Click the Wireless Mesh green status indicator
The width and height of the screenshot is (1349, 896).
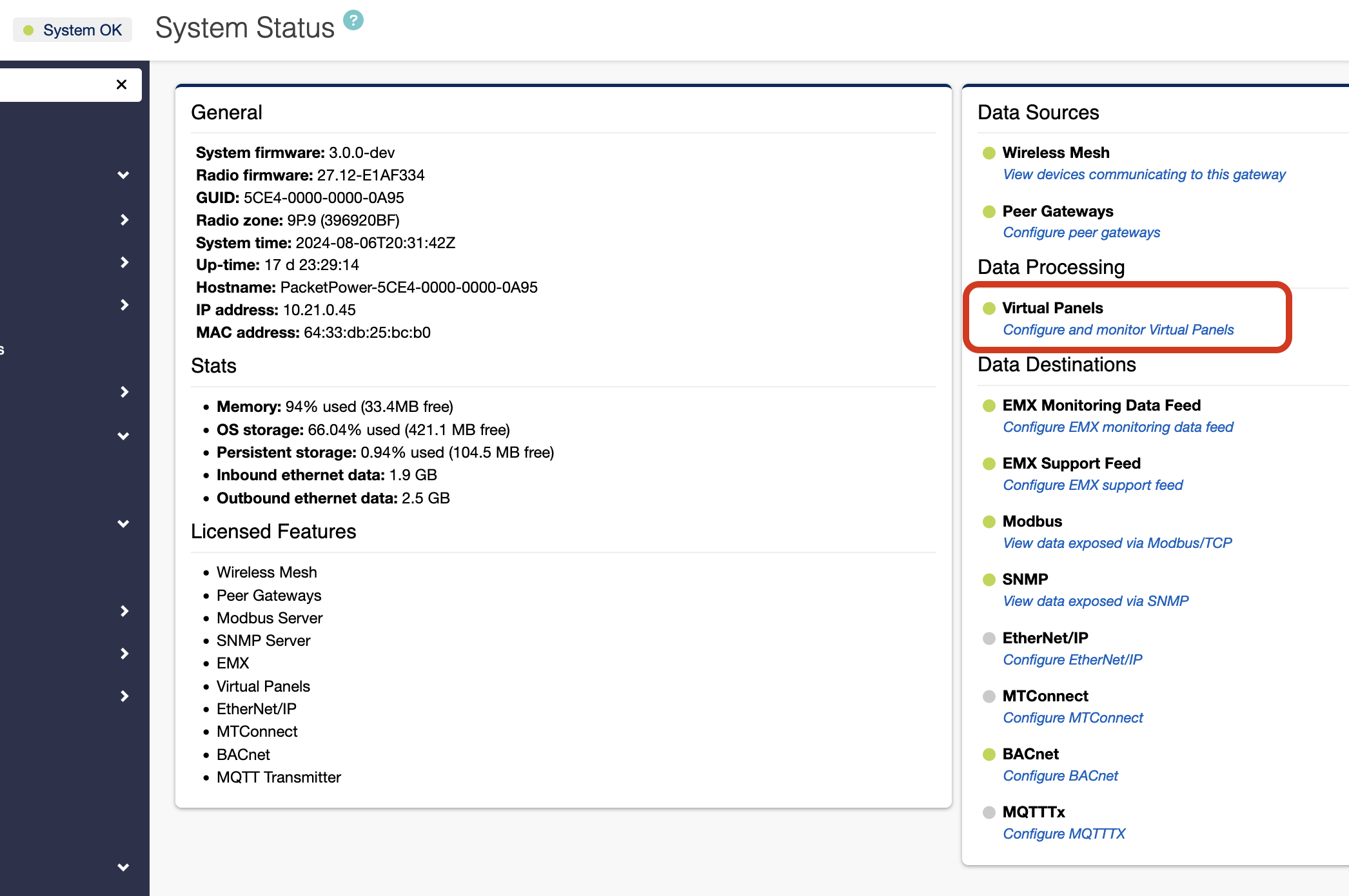pyautogui.click(x=988, y=153)
